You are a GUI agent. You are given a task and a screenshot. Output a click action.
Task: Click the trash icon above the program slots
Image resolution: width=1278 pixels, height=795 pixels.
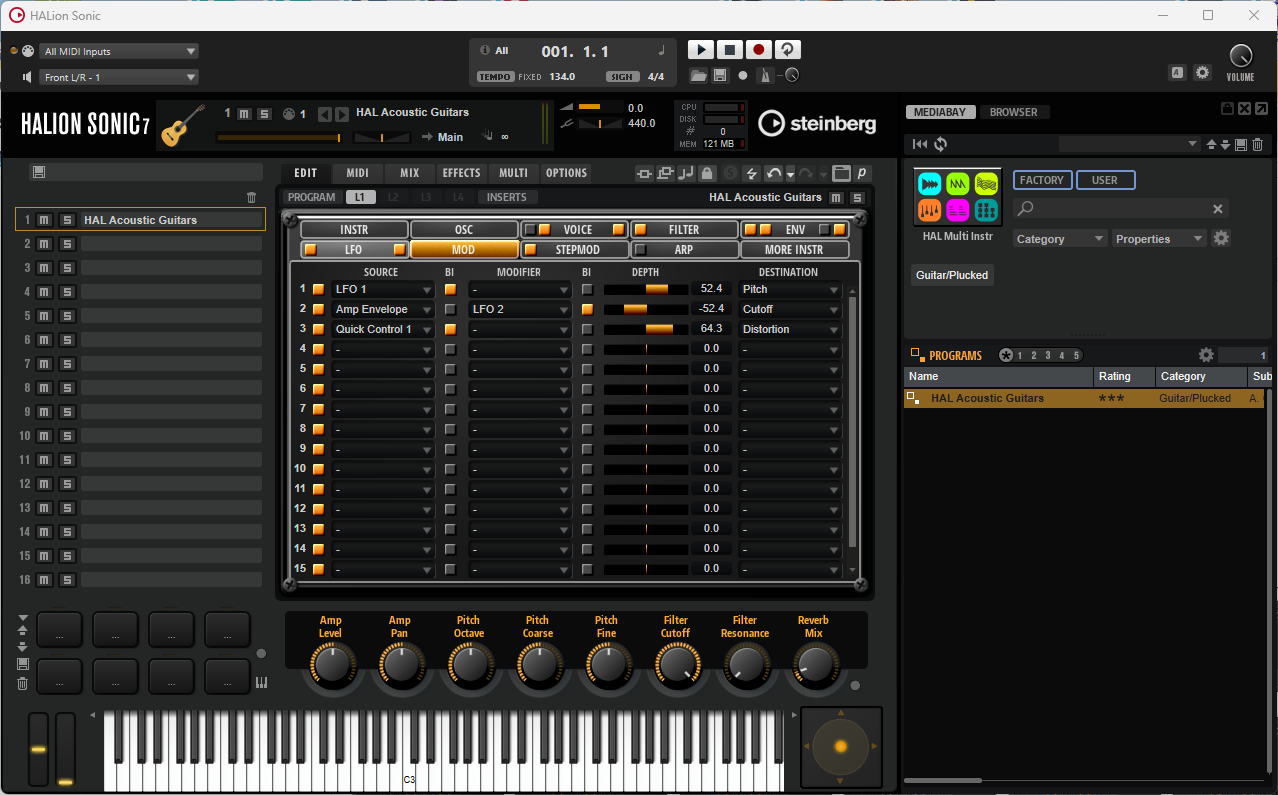(252, 197)
